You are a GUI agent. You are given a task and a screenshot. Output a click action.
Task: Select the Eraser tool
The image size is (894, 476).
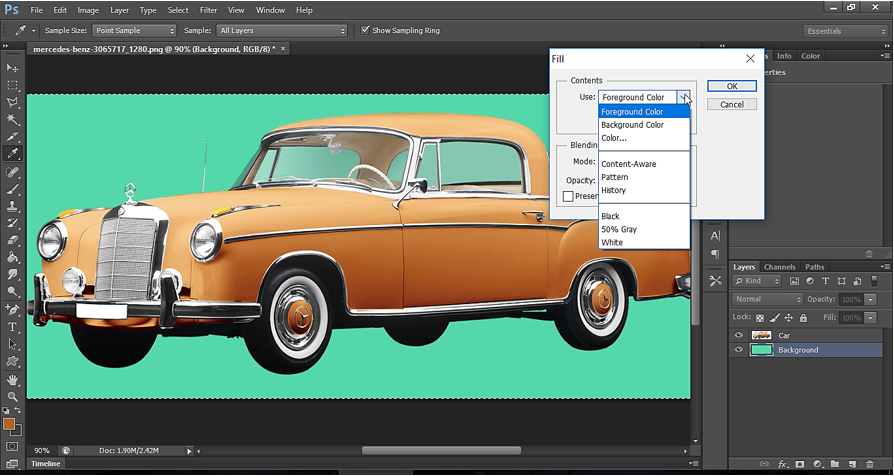pyautogui.click(x=12, y=240)
